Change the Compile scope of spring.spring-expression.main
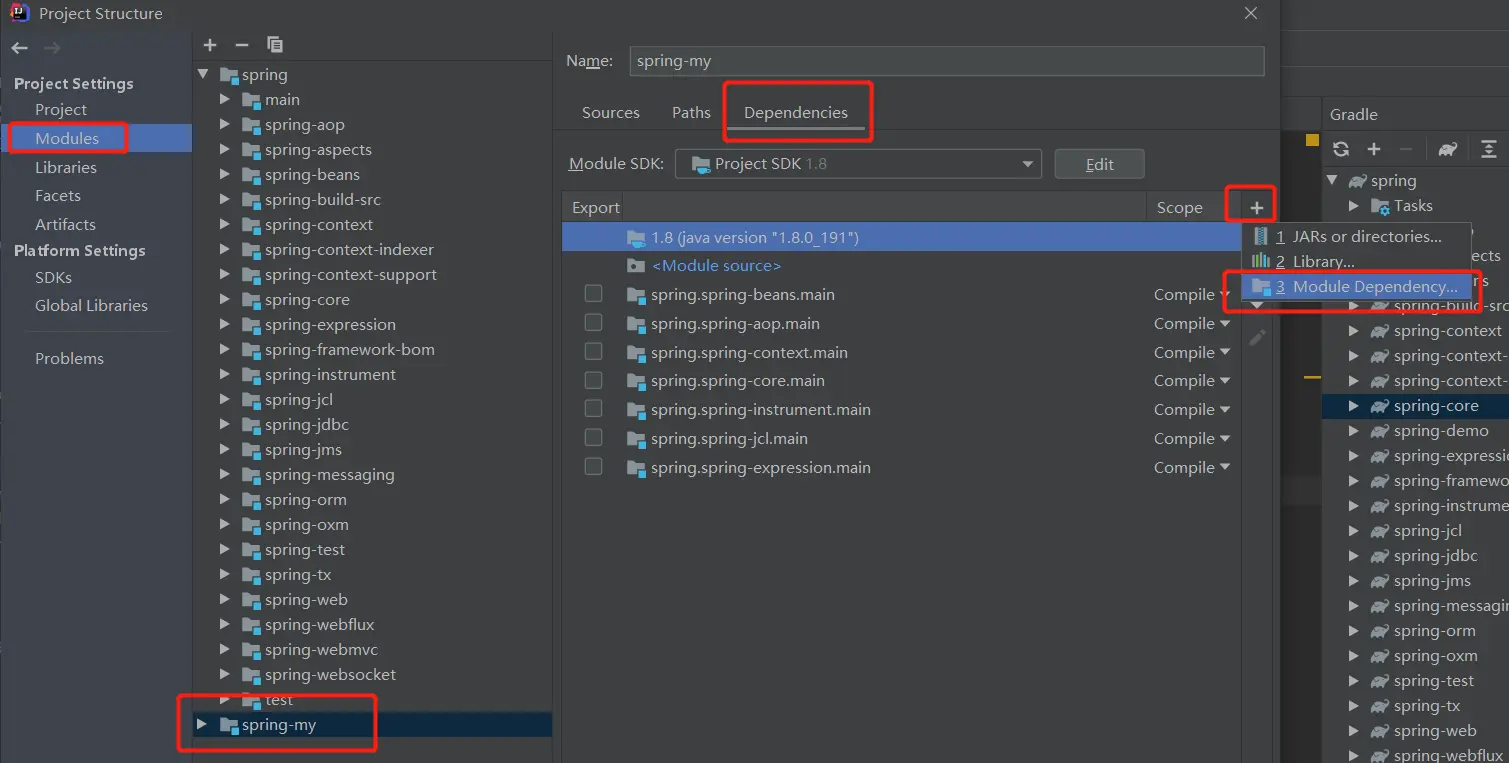The height and width of the screenshot is (763, 1509). point(1192,468)
